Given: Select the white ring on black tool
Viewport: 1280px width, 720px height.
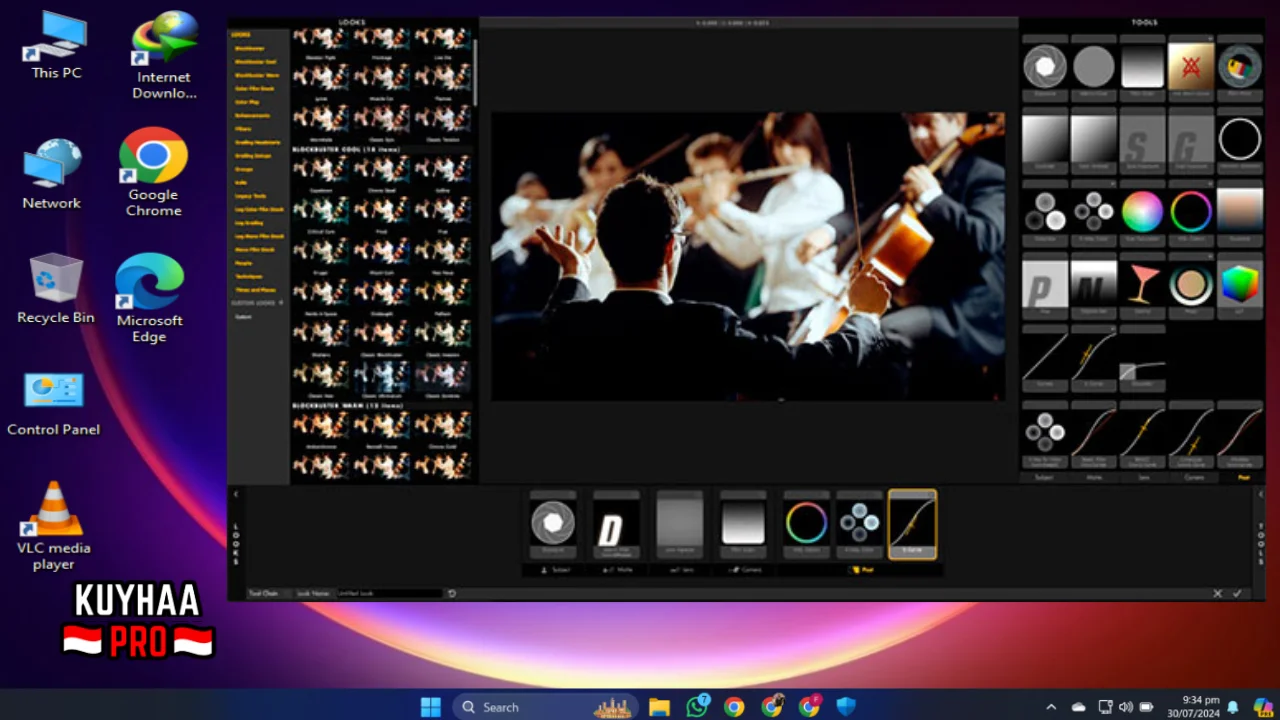Looking at the screenshot, I should pos(1240,139).
